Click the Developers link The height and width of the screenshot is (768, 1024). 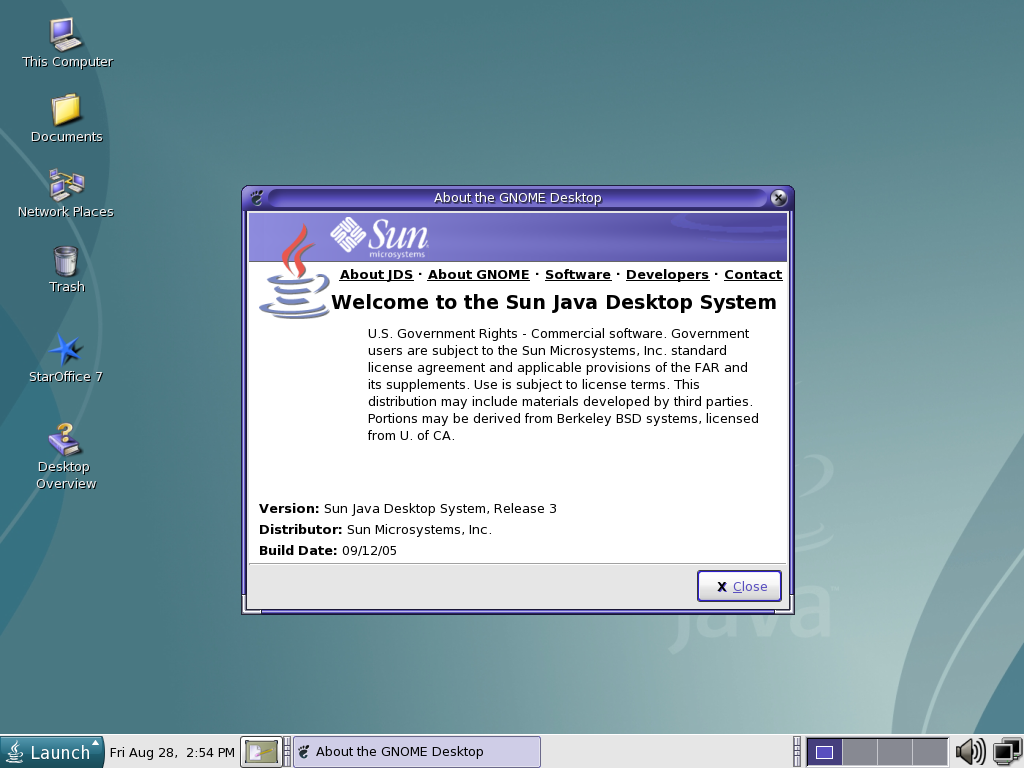(667, 275)
